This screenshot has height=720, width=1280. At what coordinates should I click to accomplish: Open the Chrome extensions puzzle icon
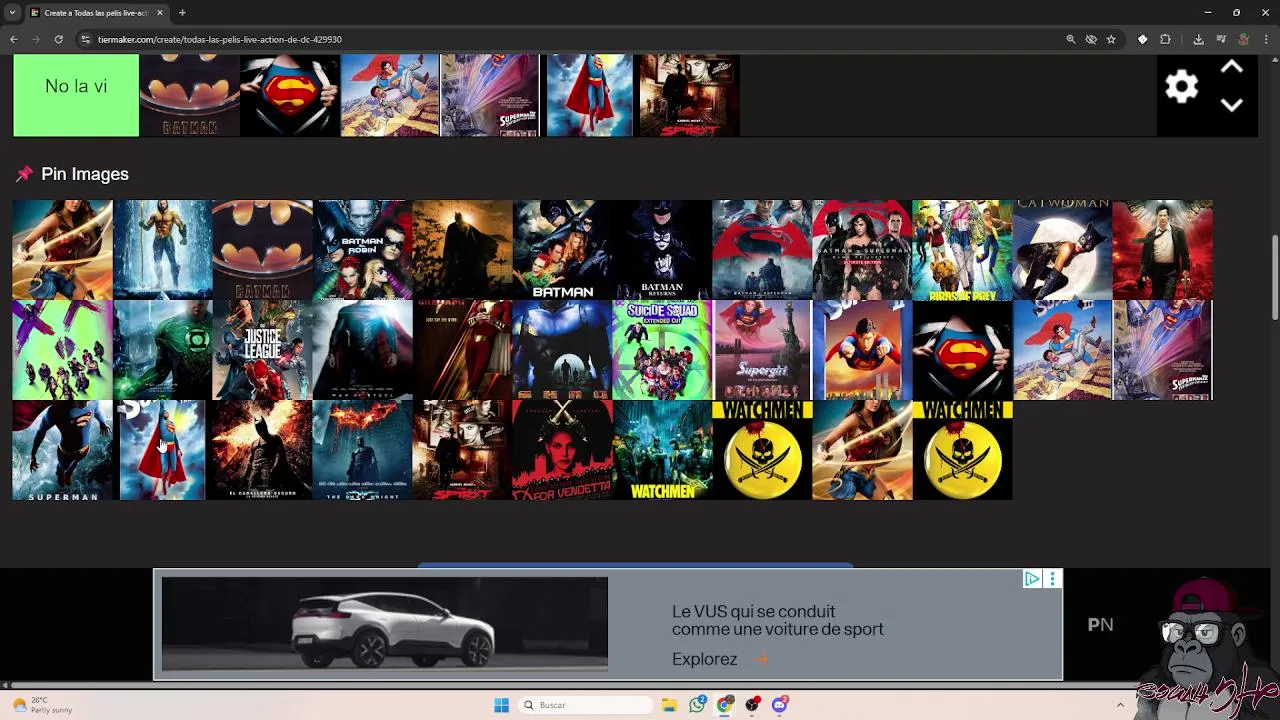point(1165,39)
